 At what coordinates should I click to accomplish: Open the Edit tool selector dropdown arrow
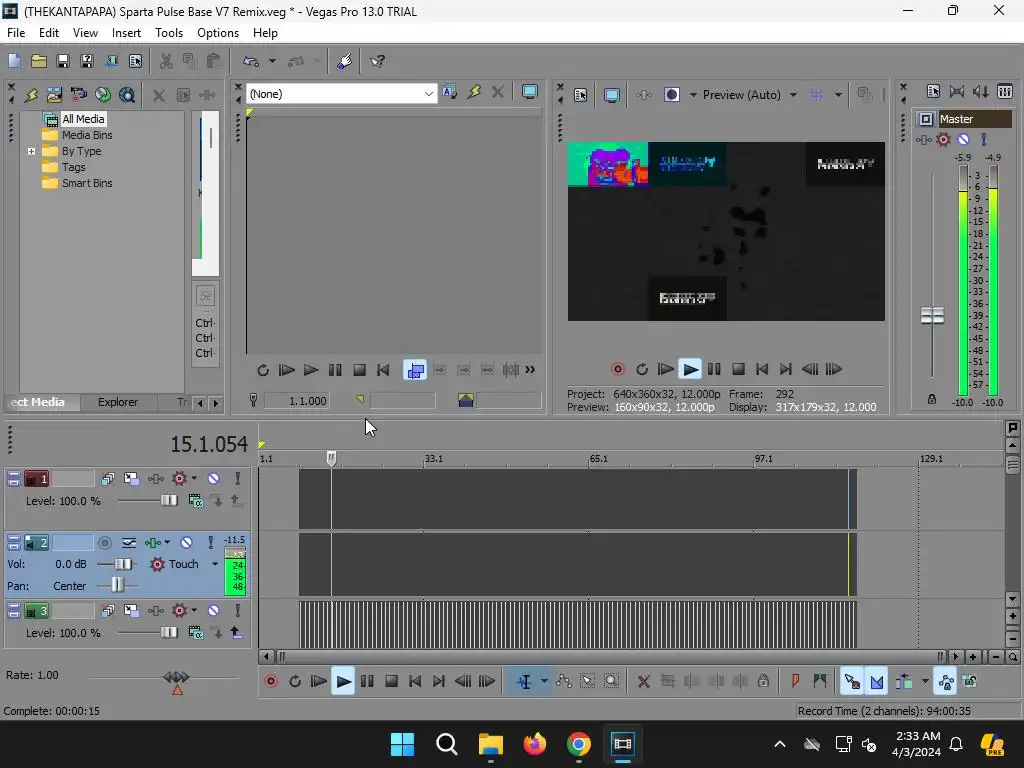pos(544,682)
